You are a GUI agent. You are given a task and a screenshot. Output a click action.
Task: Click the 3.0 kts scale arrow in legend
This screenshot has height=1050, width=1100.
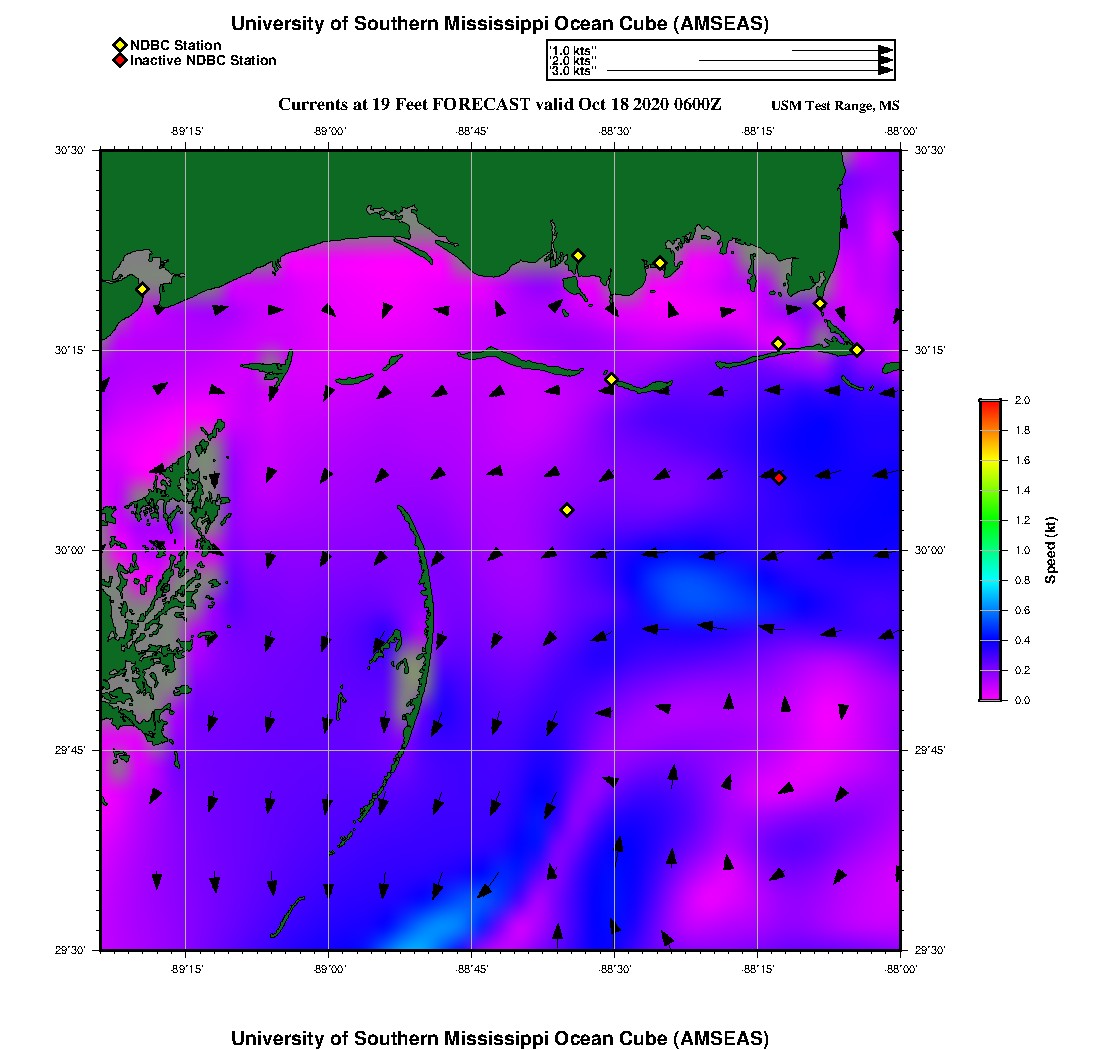click(748, 71)
